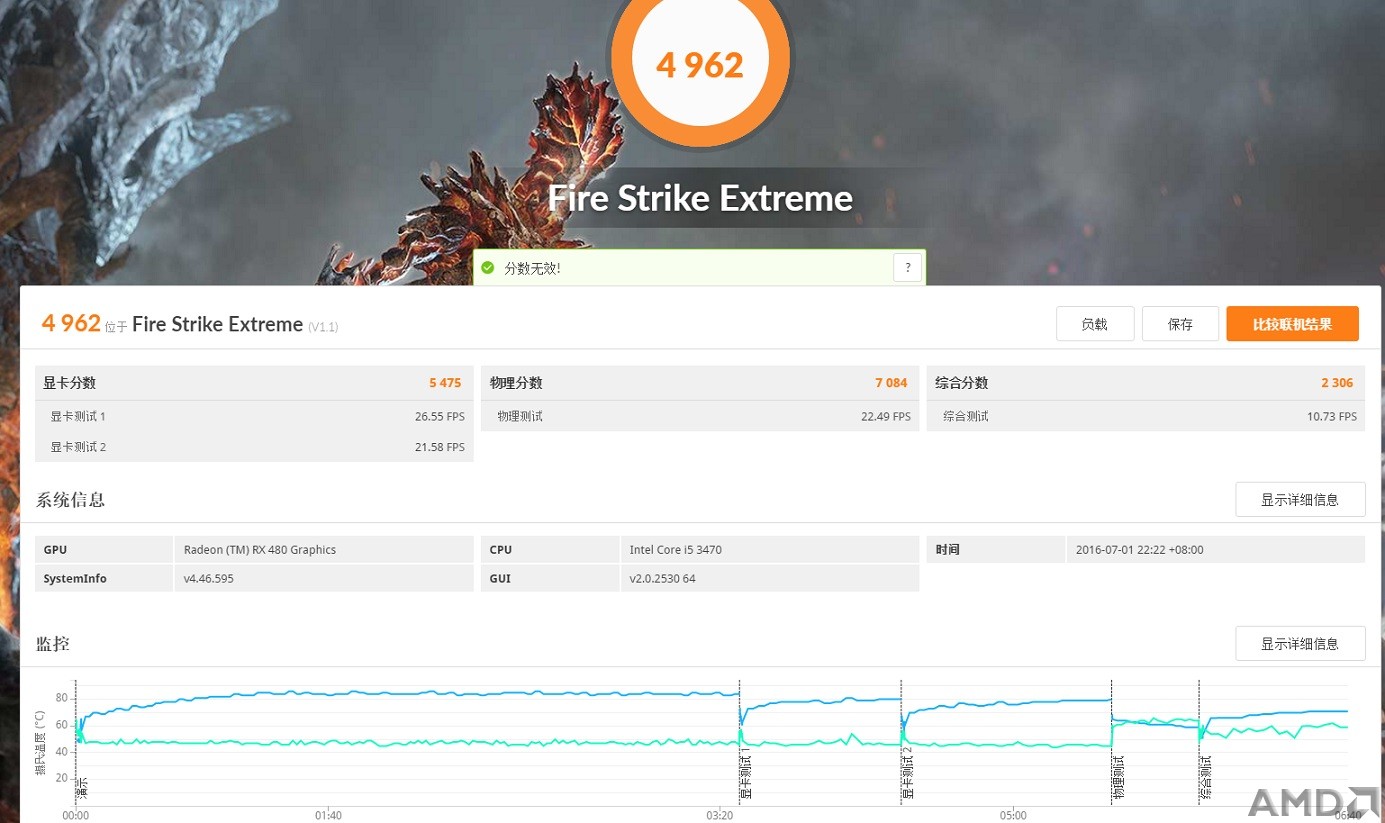1385x823 pixels.
Task: Click the orange 比较联机结果 button
Action: pyautogui.click(x=1292, y=324)
